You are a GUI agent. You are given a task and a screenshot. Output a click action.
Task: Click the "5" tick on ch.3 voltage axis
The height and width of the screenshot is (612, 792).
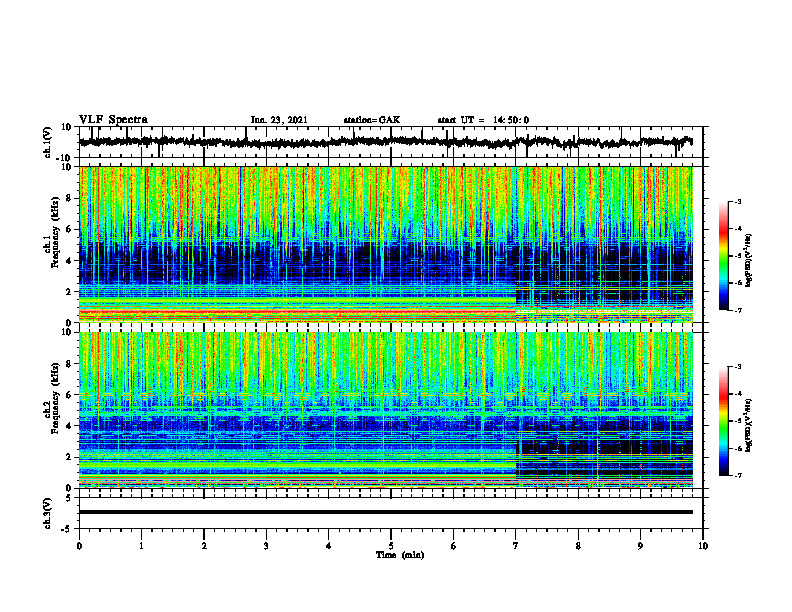(69, 497)
